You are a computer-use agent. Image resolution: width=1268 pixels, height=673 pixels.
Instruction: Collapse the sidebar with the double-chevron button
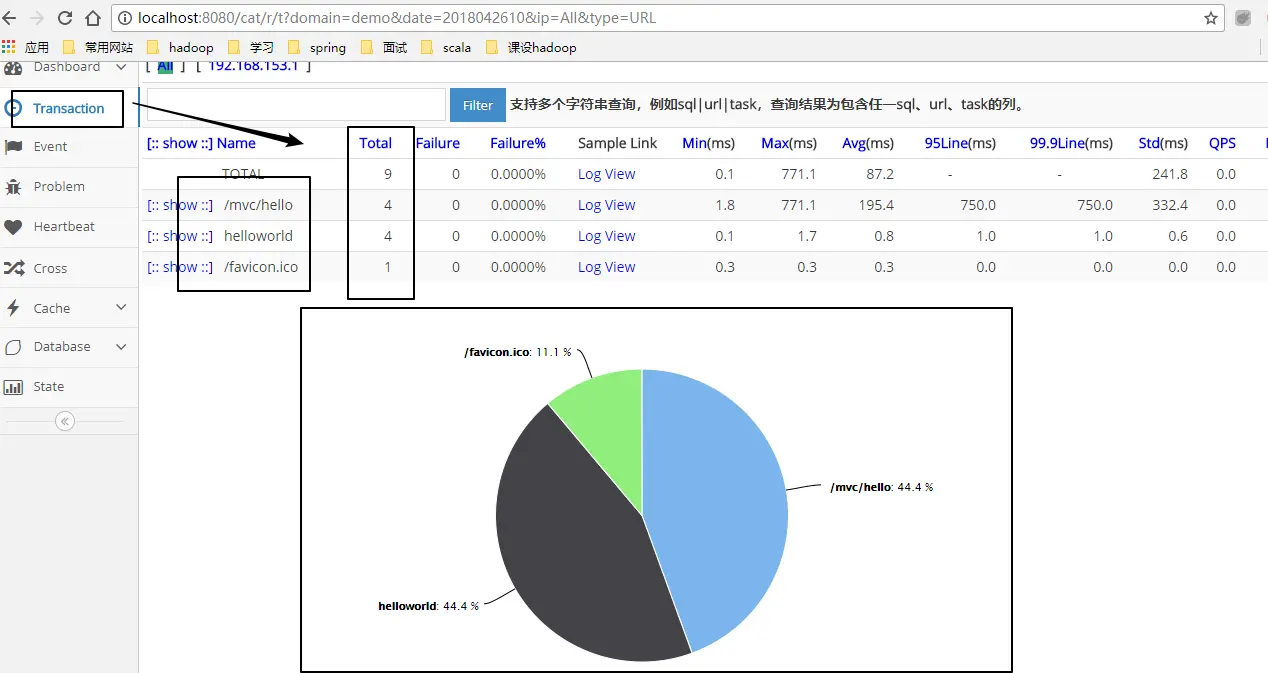[65, 421]
